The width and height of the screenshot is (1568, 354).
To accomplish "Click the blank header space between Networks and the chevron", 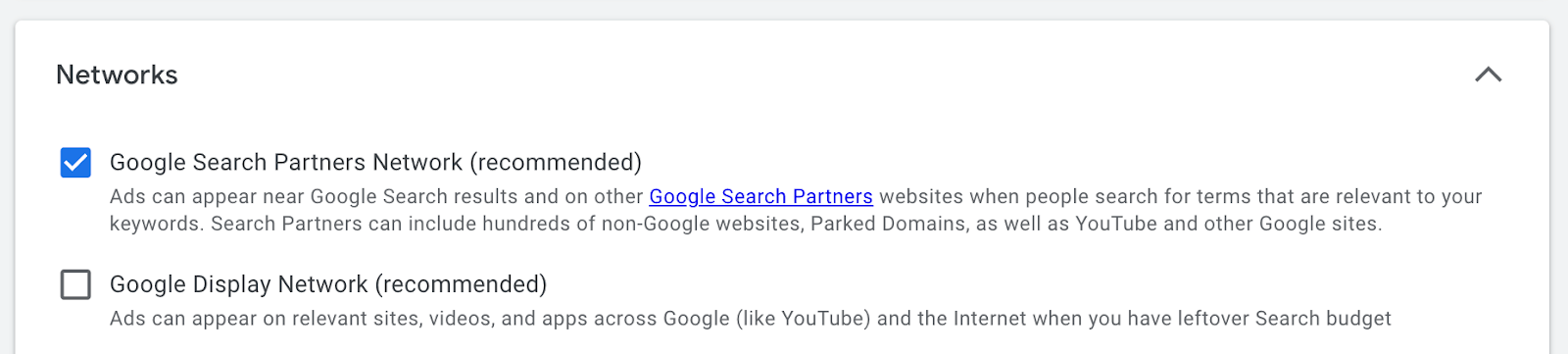I will [x=823, y=75].
